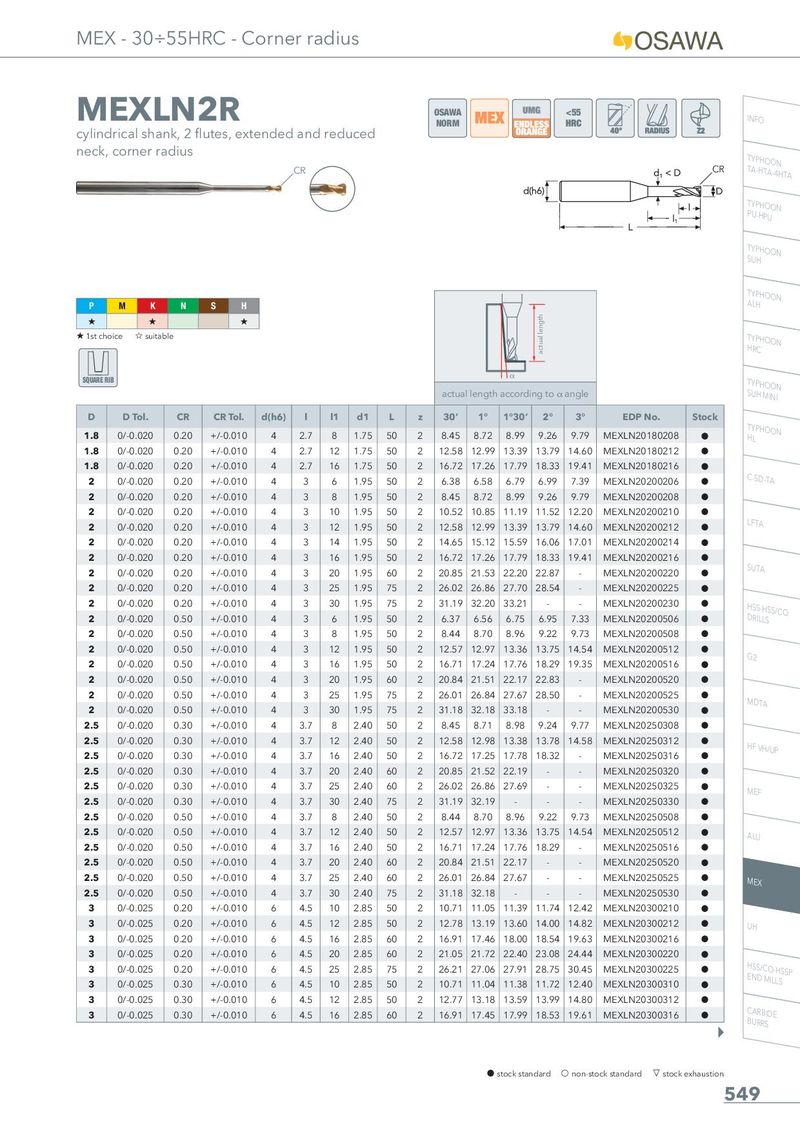The height and width of the screenshot is (1132, 800).
Task: Click the blue P material swatch
Action: [x=91, y=305]
